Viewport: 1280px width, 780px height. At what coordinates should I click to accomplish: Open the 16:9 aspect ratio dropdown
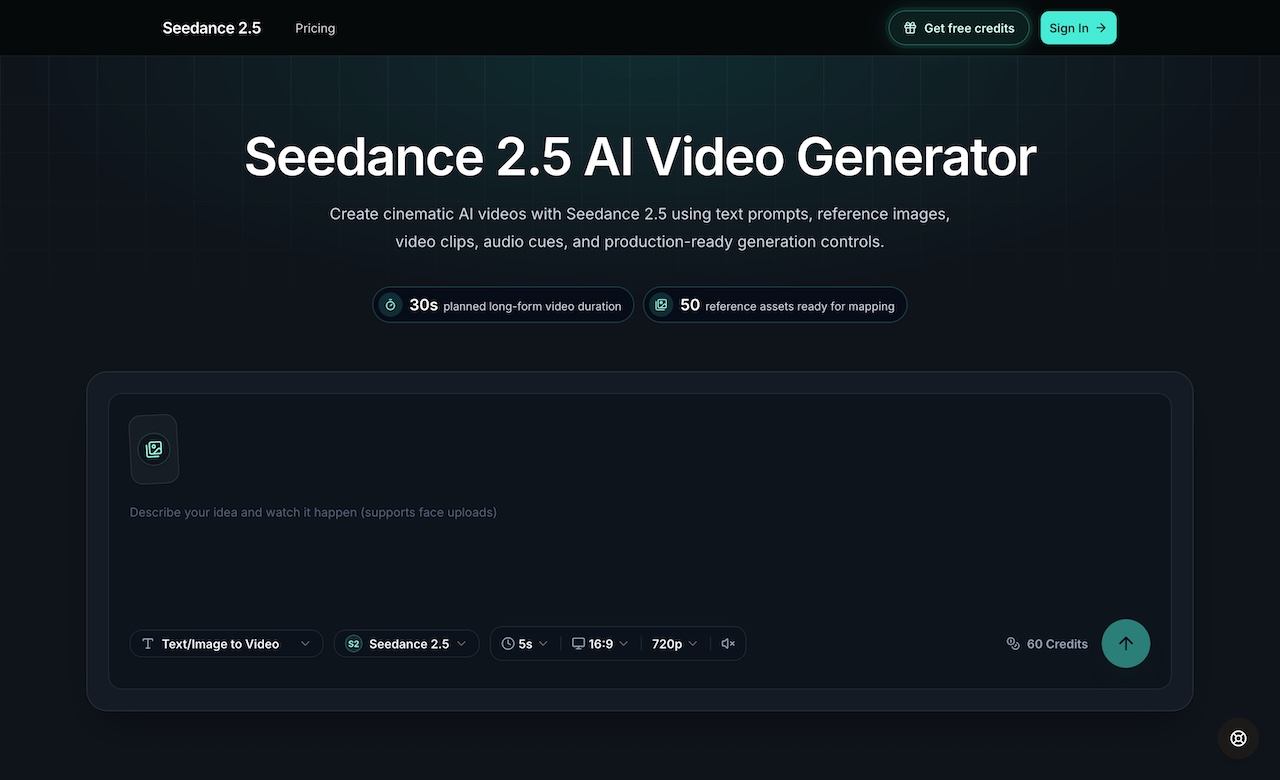point(600,644)
